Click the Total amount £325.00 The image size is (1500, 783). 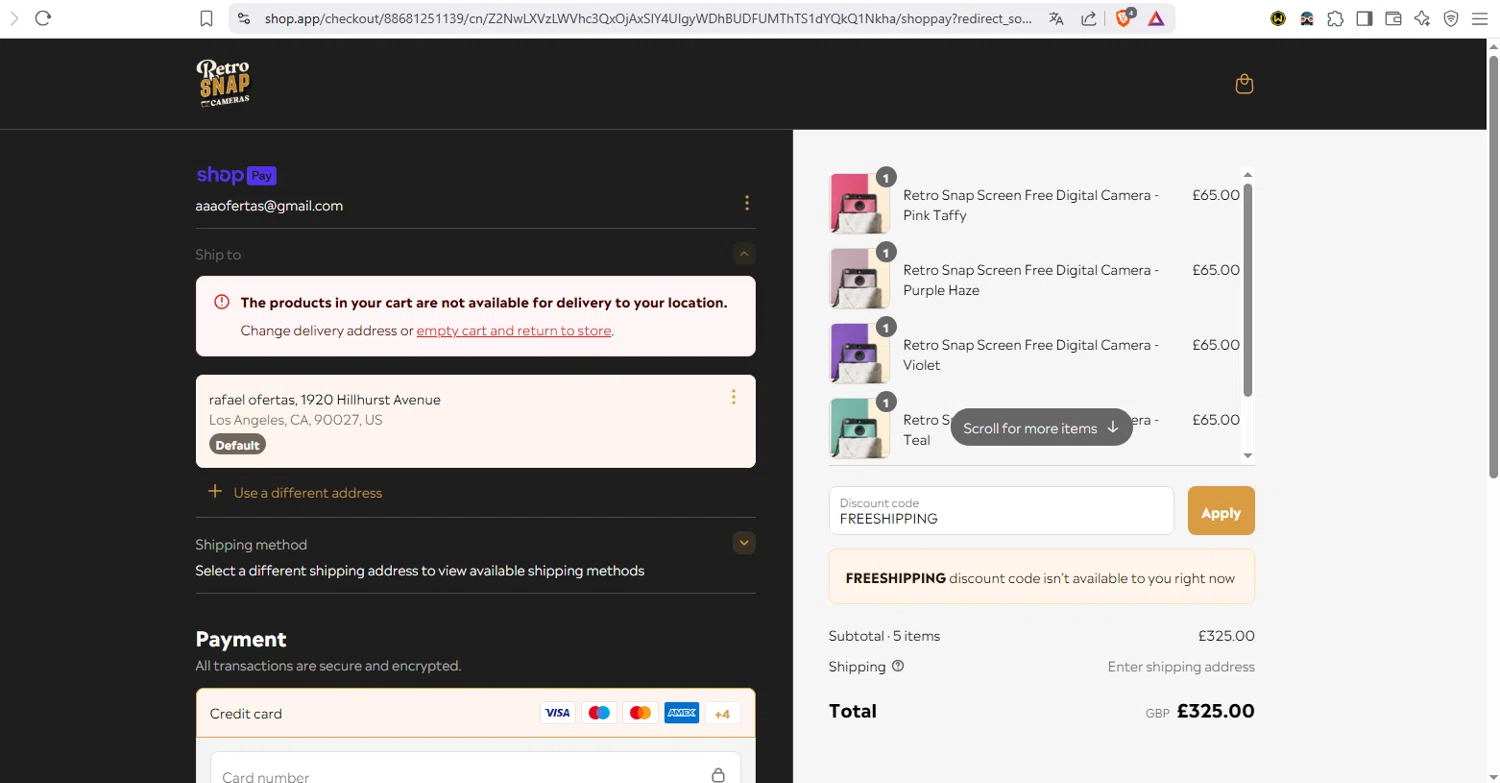[1215, 711]
